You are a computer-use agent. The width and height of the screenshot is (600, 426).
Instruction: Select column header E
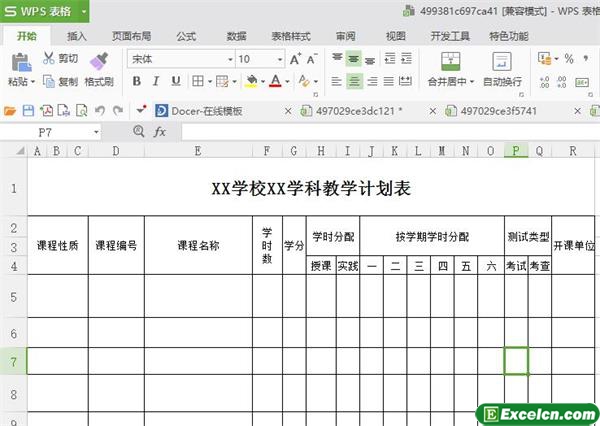pos(198,151)
